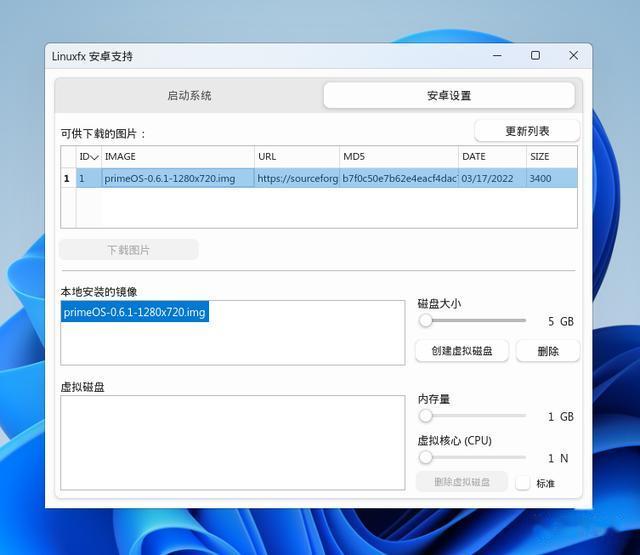The width and height of the screenshot is (640, 555).
Task: Select primeOS-0.6.1-1280x720.img cell in downloads table
Action: point(178,178)
